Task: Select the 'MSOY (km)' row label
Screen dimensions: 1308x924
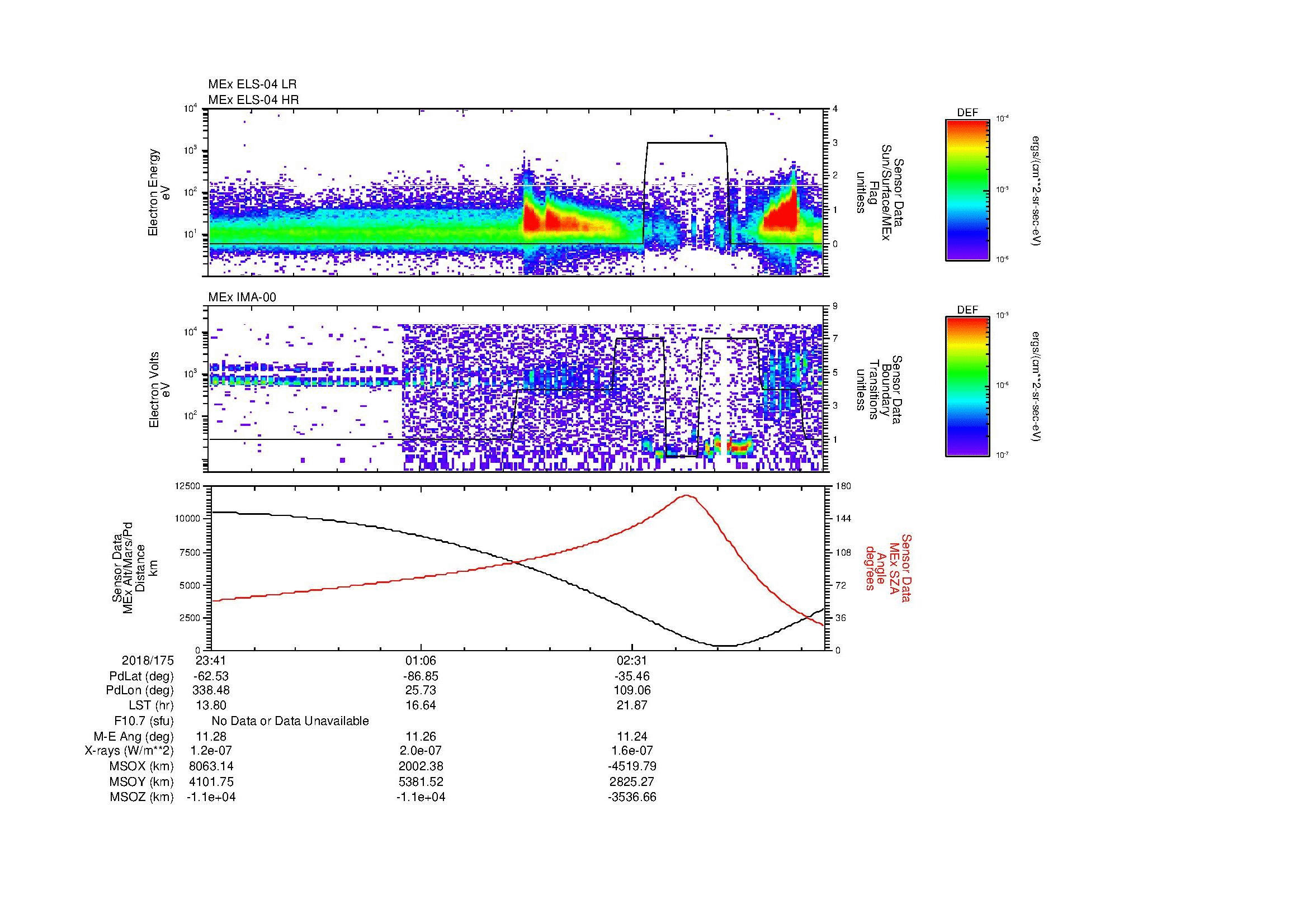Action: pyautogui.click(x=141, y=781)
